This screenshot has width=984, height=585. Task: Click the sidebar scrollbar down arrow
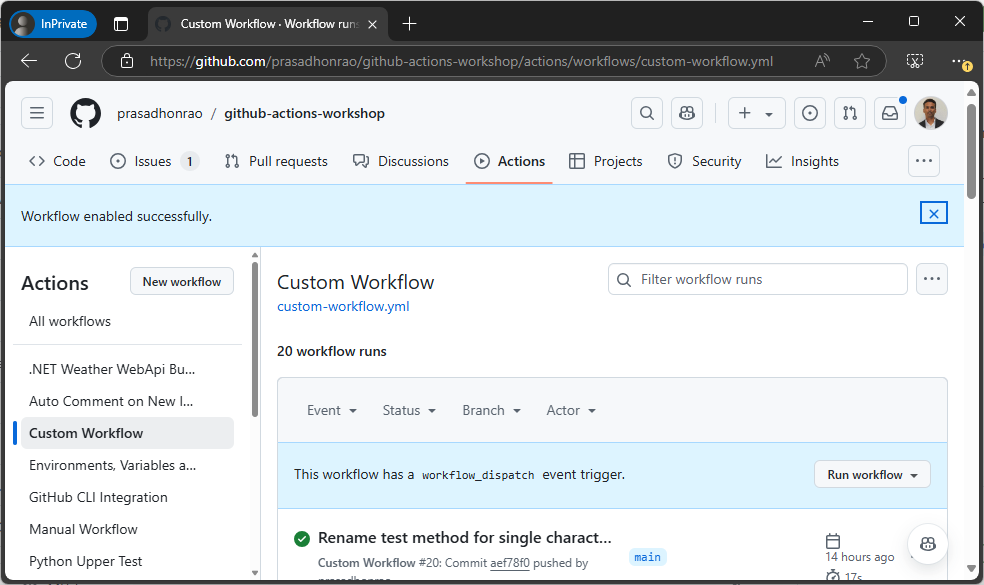255,572
